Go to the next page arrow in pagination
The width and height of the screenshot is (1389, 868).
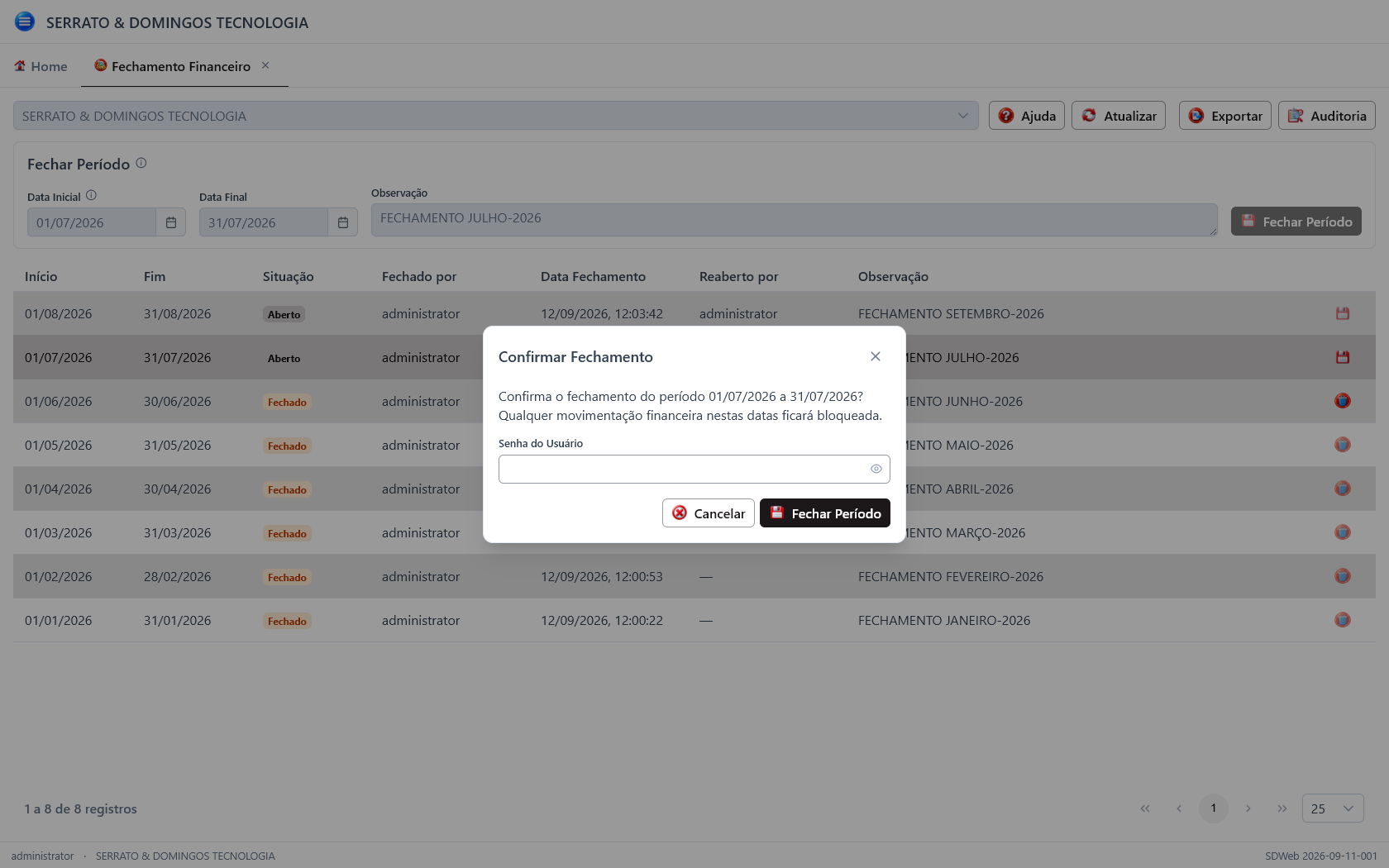click(1248, 808)
